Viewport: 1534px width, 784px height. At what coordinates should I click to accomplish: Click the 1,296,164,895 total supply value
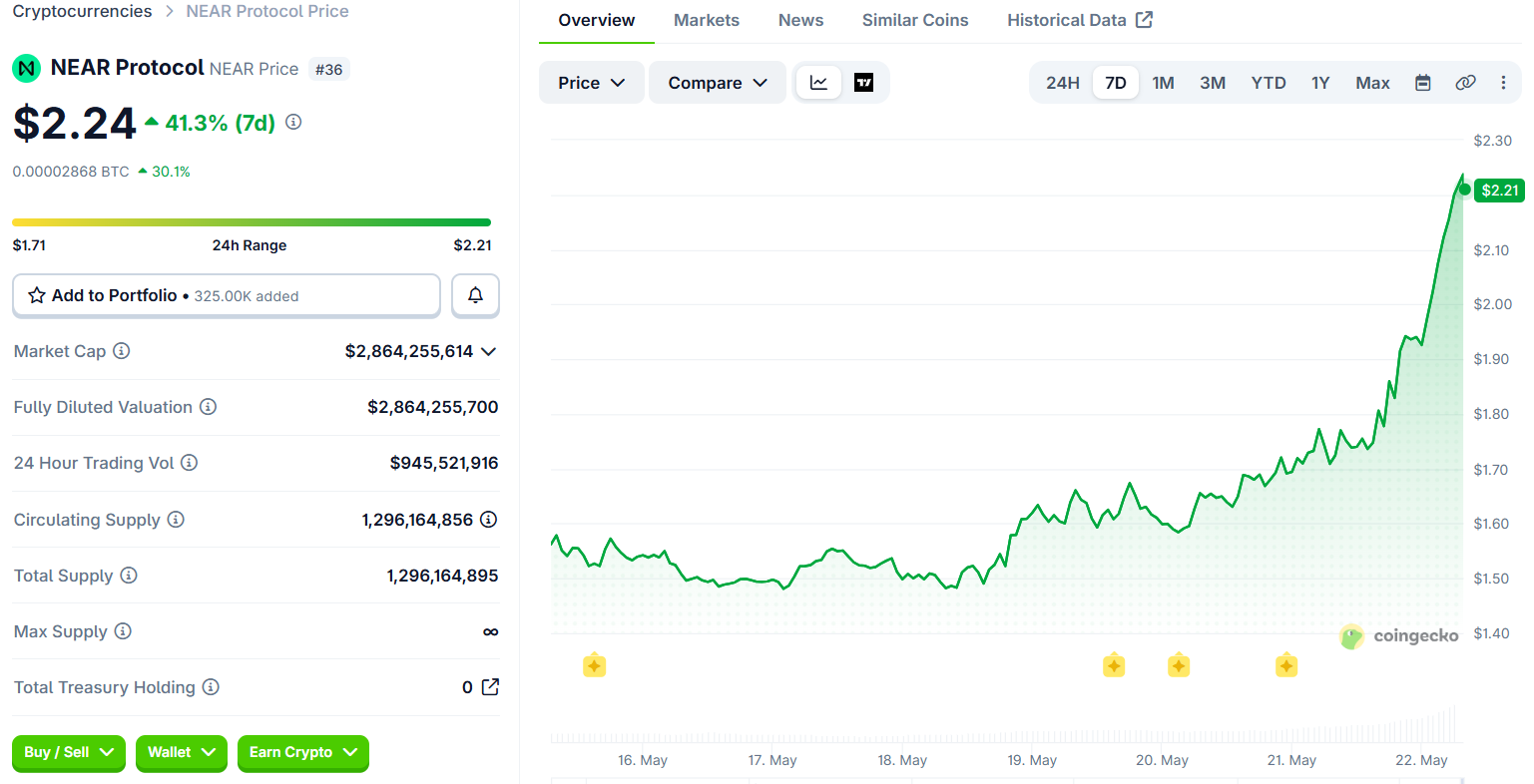(442, 576)
